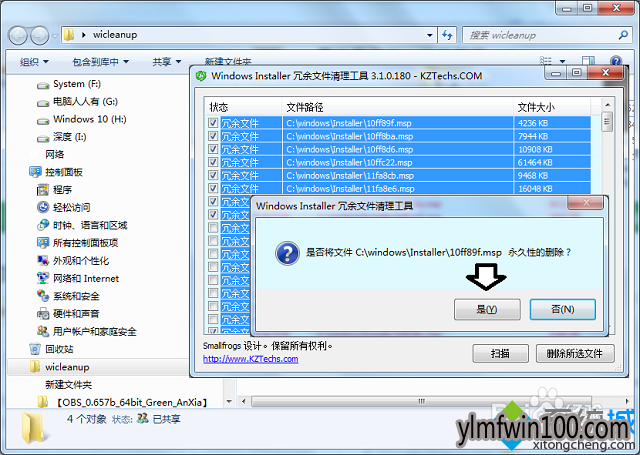Open the 组织 menu in Explorer
The width and height of the screenshot is (640, 455).
coord(34,62)
